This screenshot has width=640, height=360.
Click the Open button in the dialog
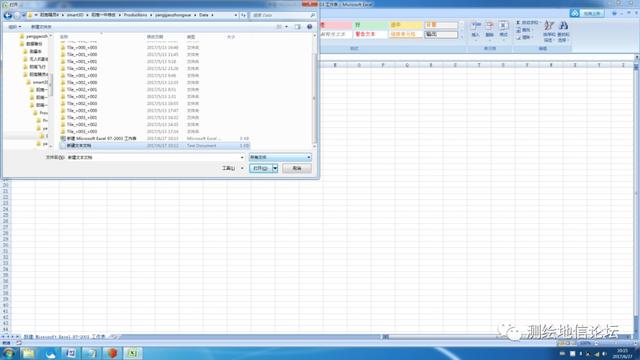[x=261, y=168]
